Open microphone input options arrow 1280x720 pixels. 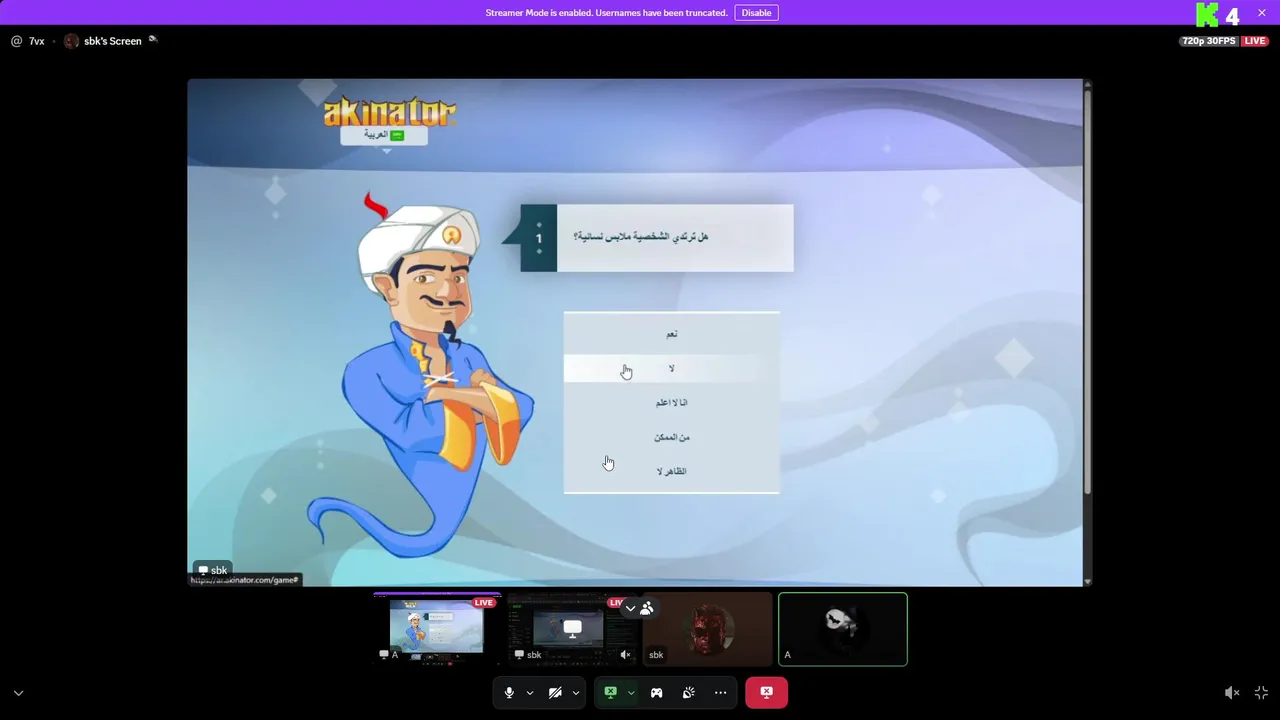[530, 693]
